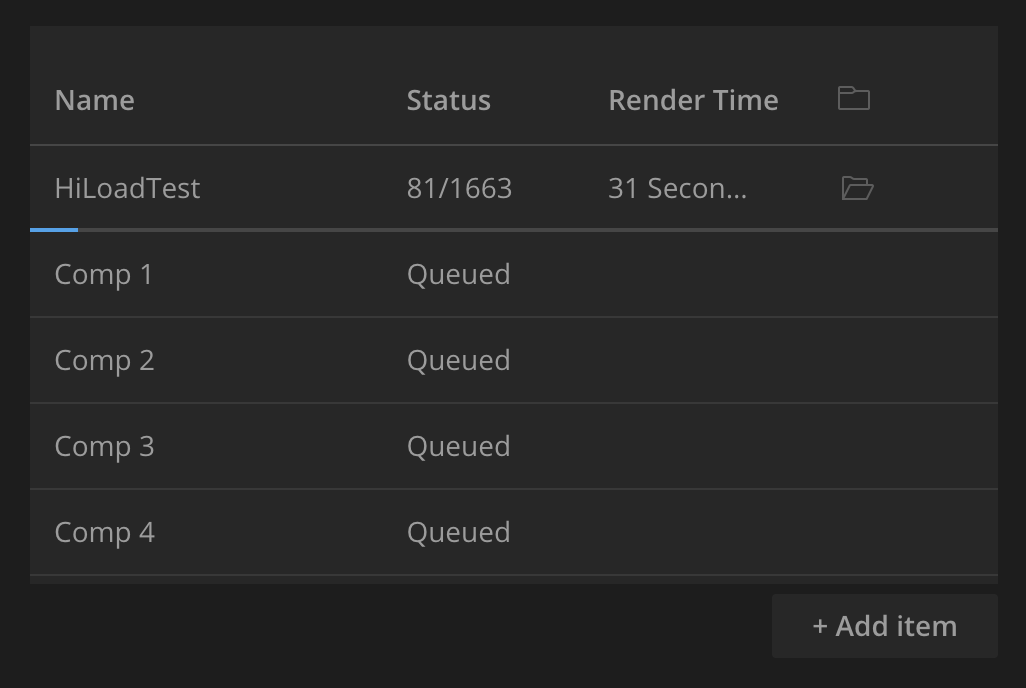This screenshot has height=688, width=1026.
Task: Click the Queued status for Comp 2
Action: tap(459, 361)
